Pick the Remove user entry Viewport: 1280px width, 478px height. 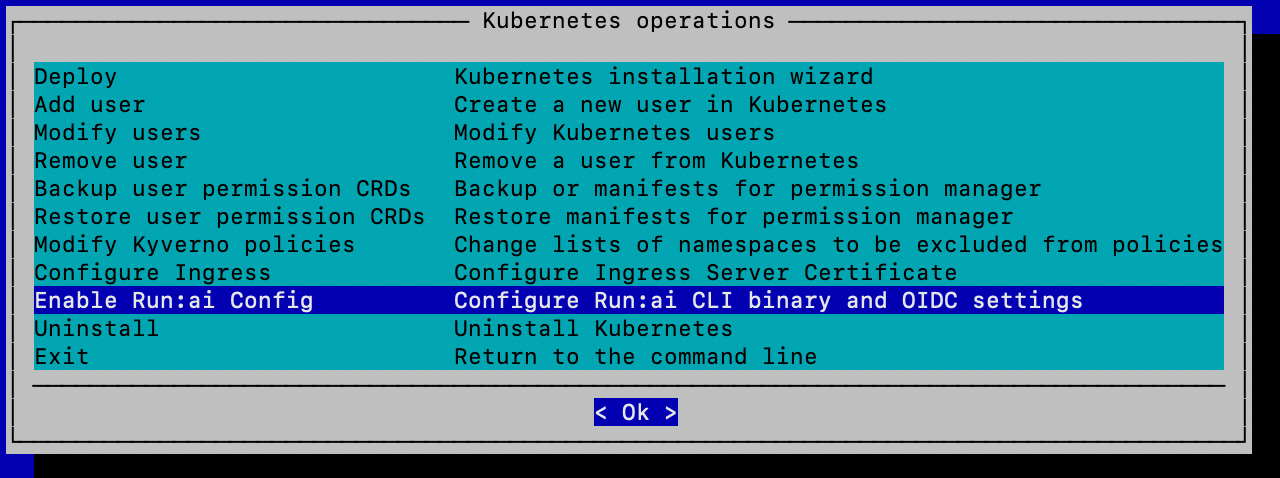111,161
